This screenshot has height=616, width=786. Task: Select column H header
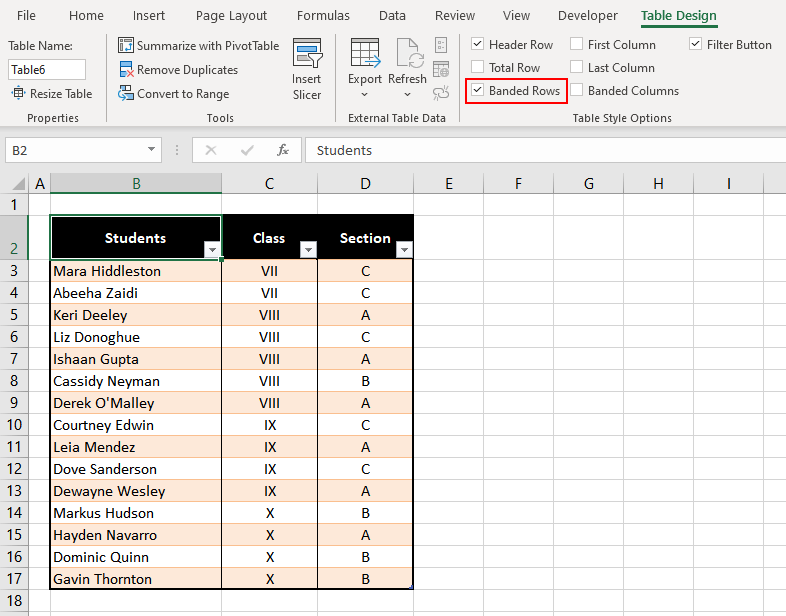[658, 183]
